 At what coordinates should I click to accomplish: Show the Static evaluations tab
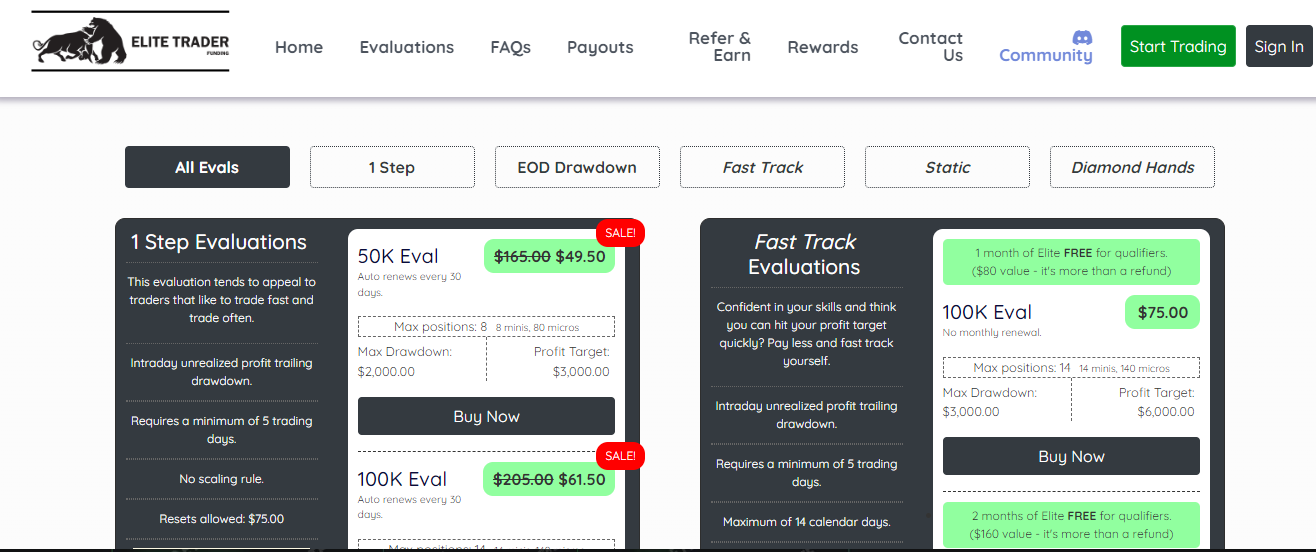tap(947, 167)
